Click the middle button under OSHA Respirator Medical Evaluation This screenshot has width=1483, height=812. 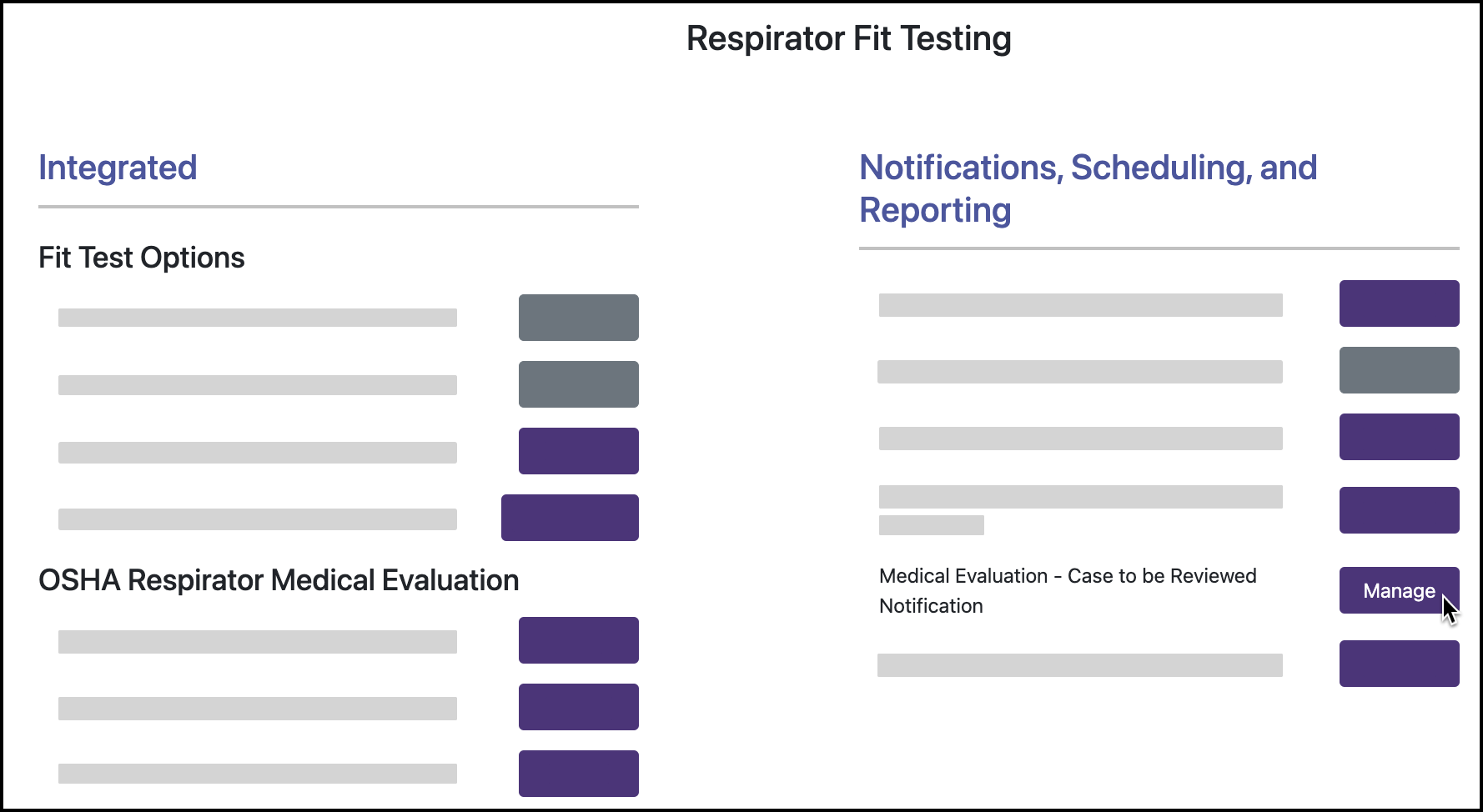point(578,706)
